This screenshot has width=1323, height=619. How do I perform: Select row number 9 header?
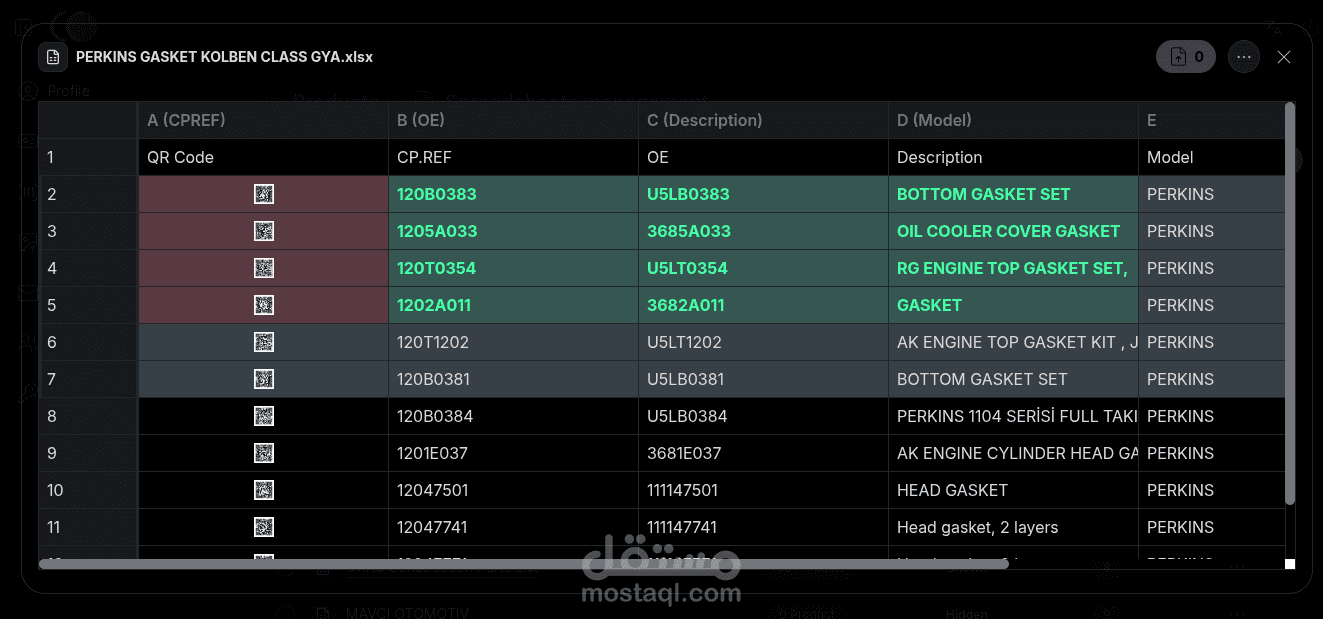tap(88, 453)
